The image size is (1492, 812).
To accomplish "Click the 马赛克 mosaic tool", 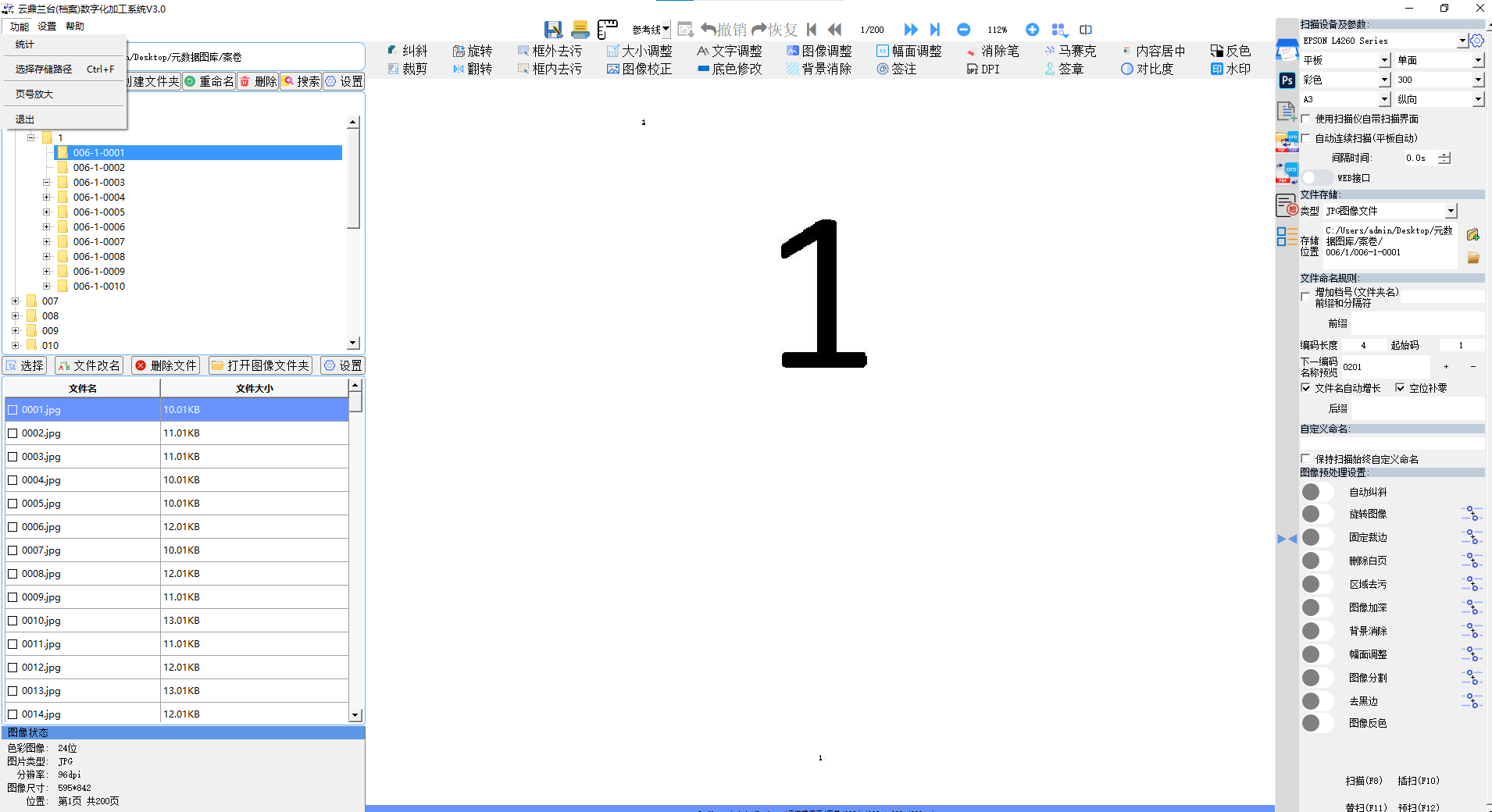I will 1070,51.
